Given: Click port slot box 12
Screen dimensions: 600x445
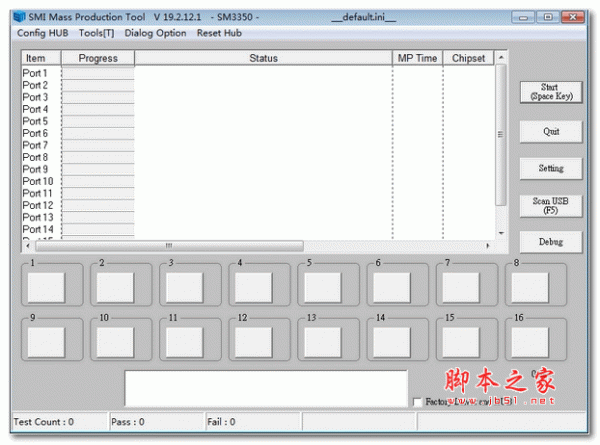Looking at the screenshot, I should click(x=253, y=342).
